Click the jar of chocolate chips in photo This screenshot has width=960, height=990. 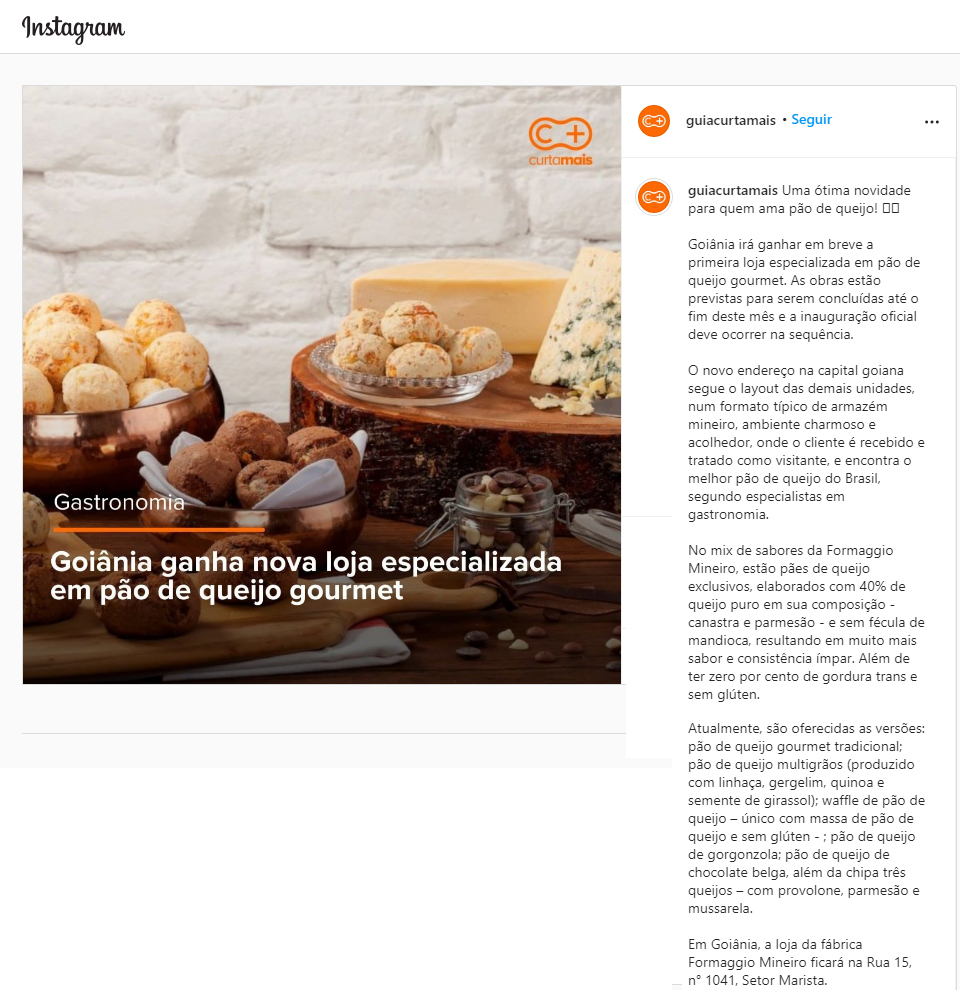(505, 507)
